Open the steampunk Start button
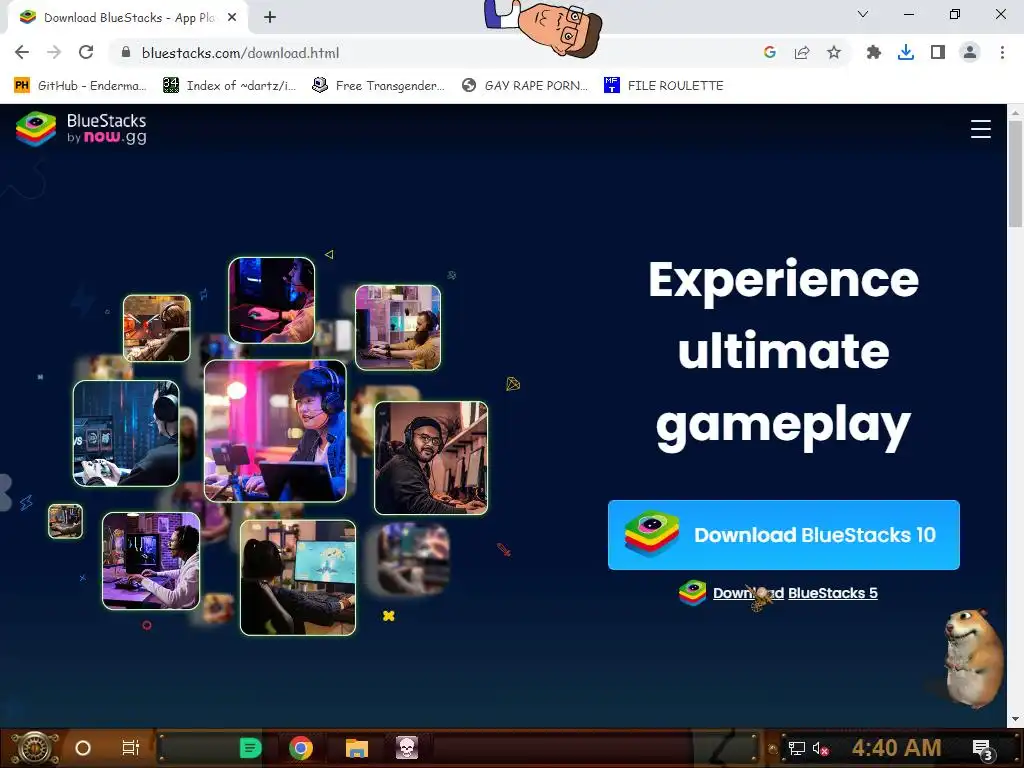Screen dimensions: 1024x768 point(35,748)
